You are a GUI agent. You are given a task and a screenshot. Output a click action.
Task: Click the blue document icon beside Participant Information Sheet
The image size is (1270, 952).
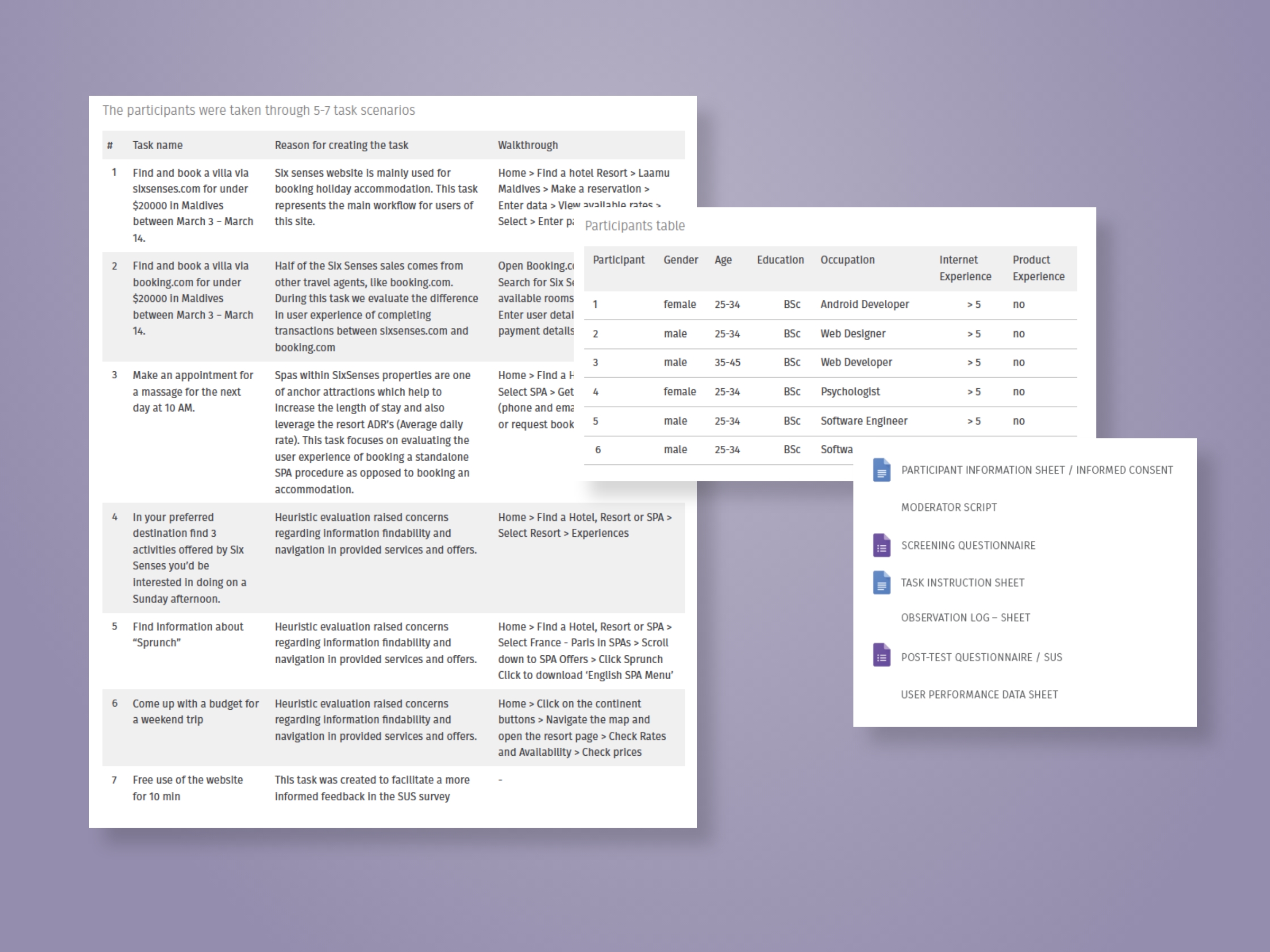coord(881,470)
